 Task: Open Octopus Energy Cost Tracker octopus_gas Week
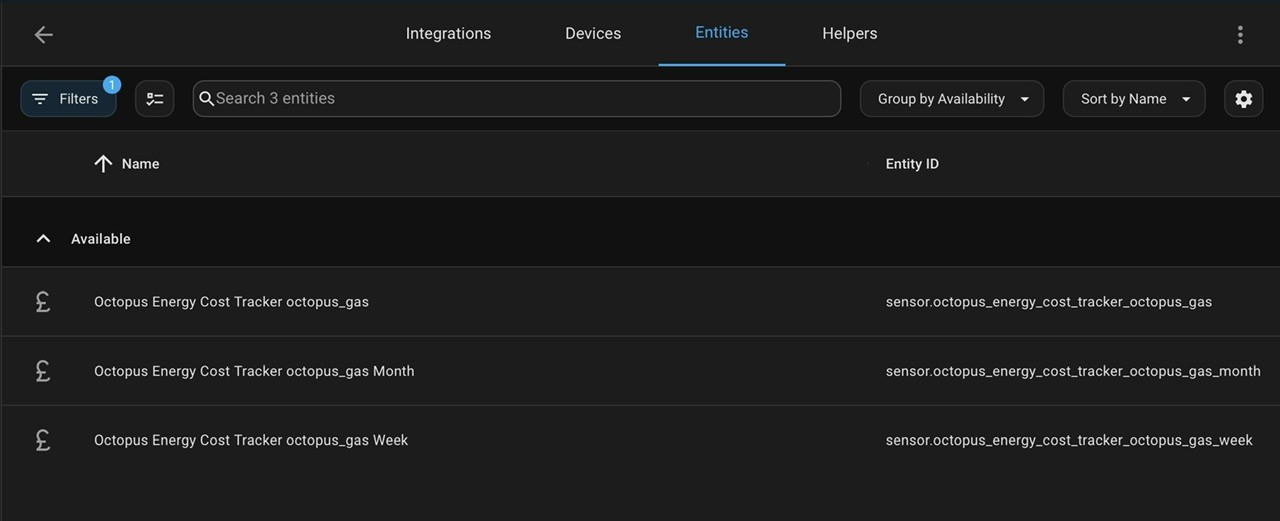coord(251,440)
